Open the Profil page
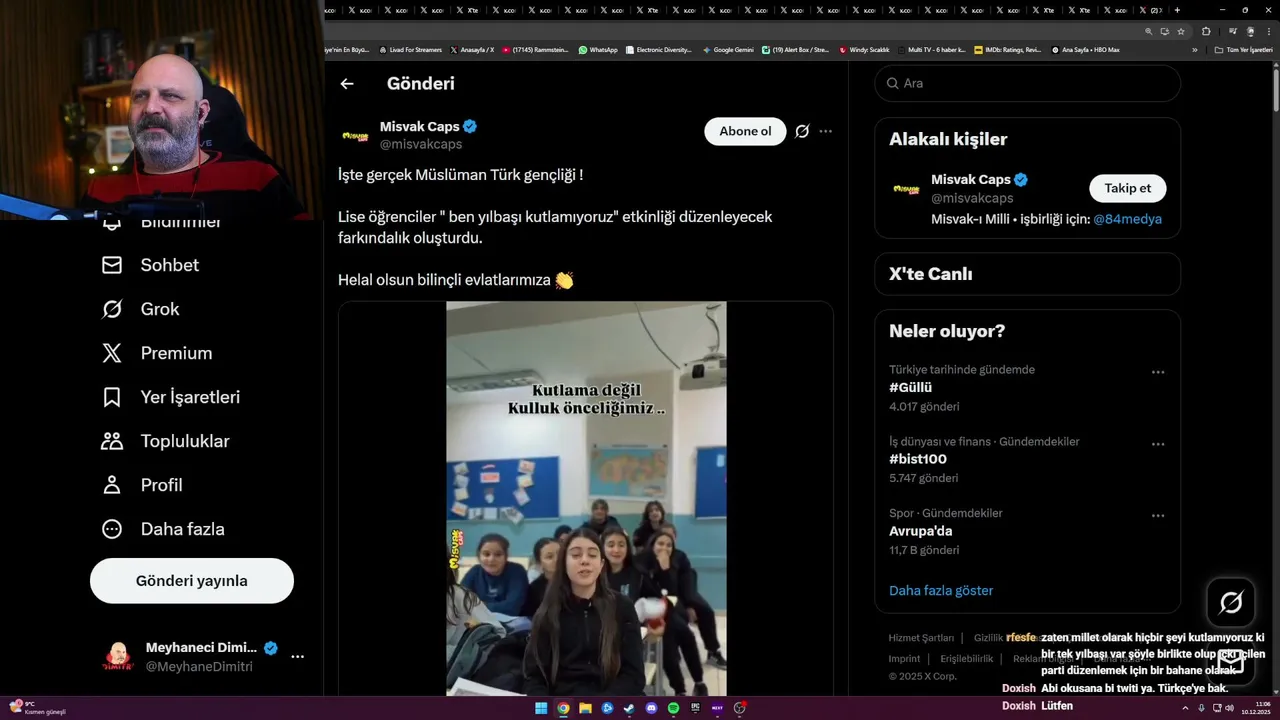Screen dimensions: 1280x720 click(x=142, y=485)
